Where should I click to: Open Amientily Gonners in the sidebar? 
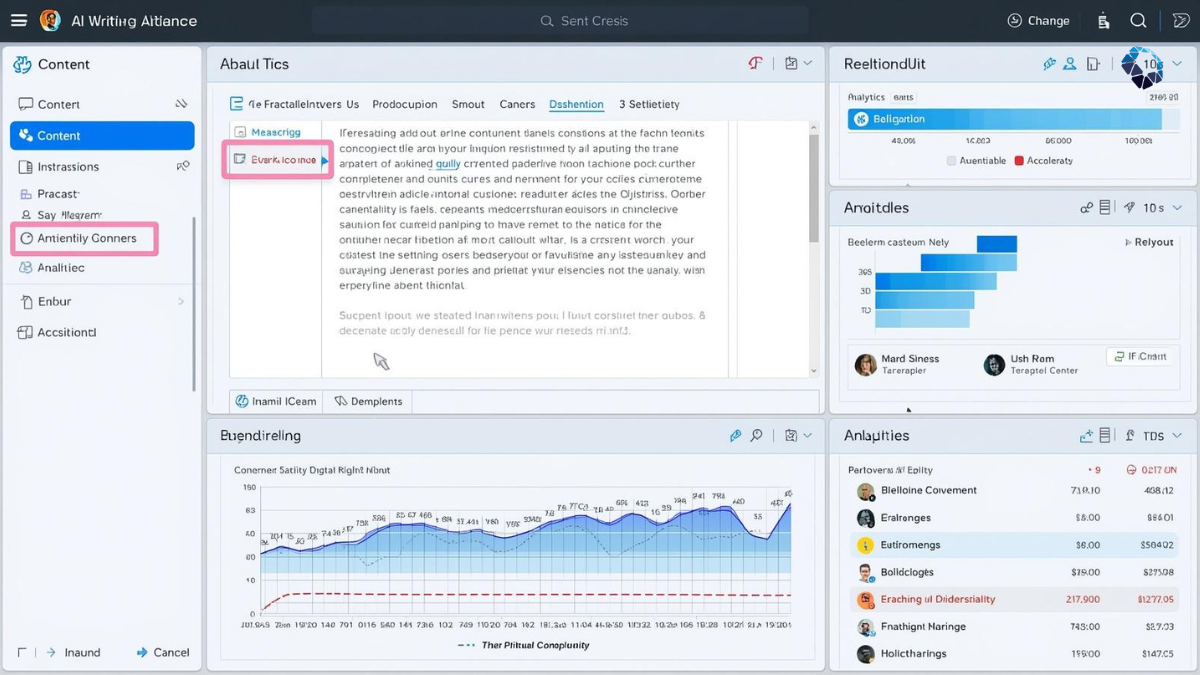pos(85,239)
